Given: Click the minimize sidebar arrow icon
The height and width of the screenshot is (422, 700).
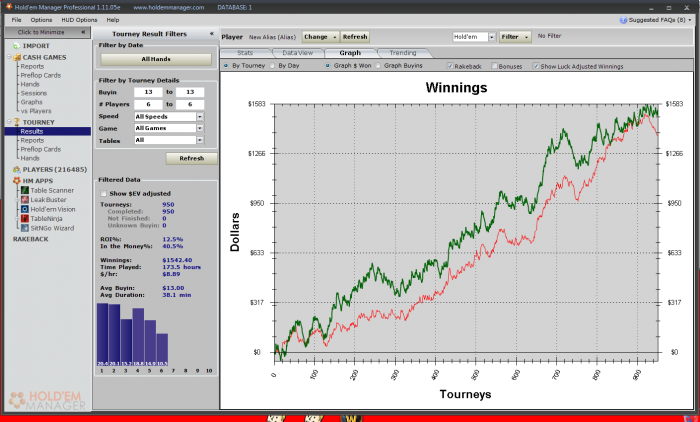Looking at the screenshot, I should 83,32.
